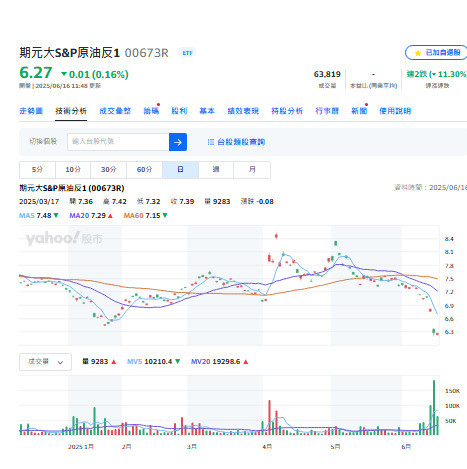Click the MA20 purple moving average legend
The width and height of the screenshot is (467, 469).
pos(91,216)
